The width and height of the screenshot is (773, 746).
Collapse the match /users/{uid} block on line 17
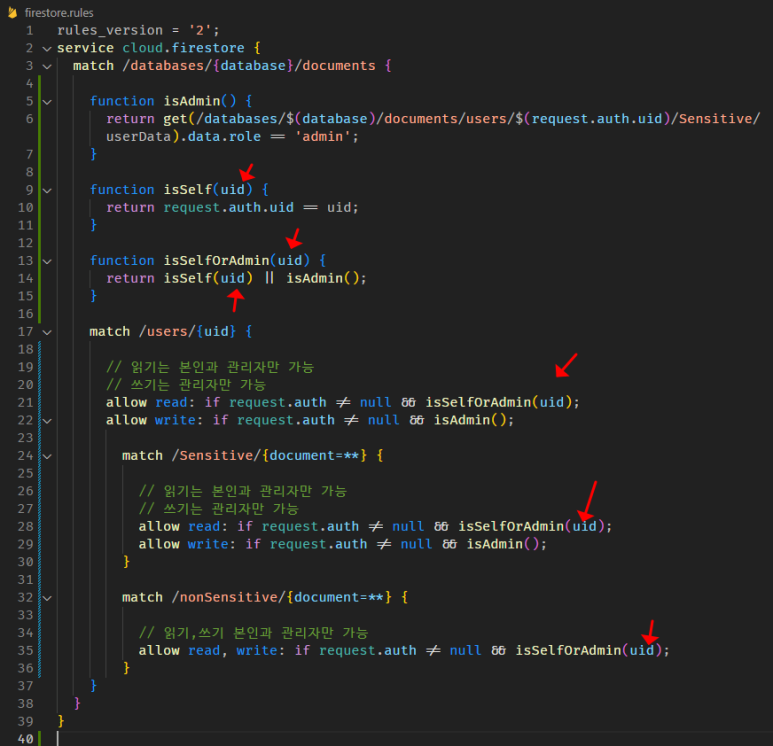[x=47, y=332]
